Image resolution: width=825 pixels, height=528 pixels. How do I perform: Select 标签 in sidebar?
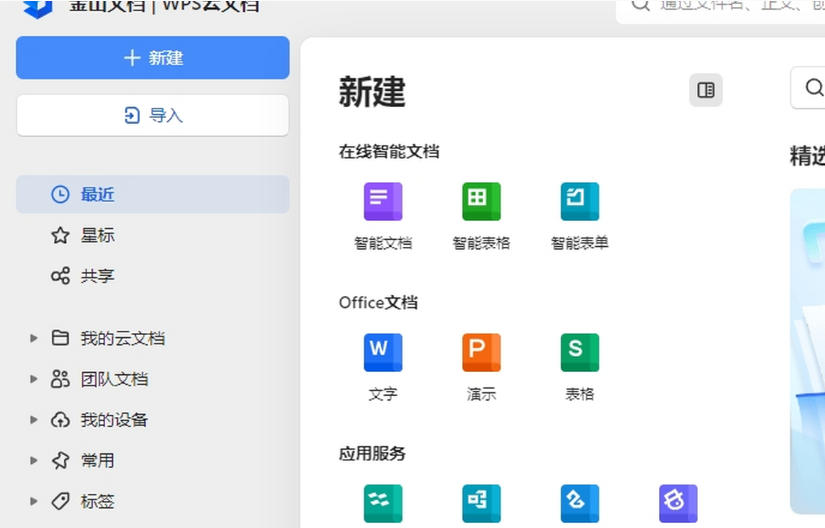click(97, 501)
